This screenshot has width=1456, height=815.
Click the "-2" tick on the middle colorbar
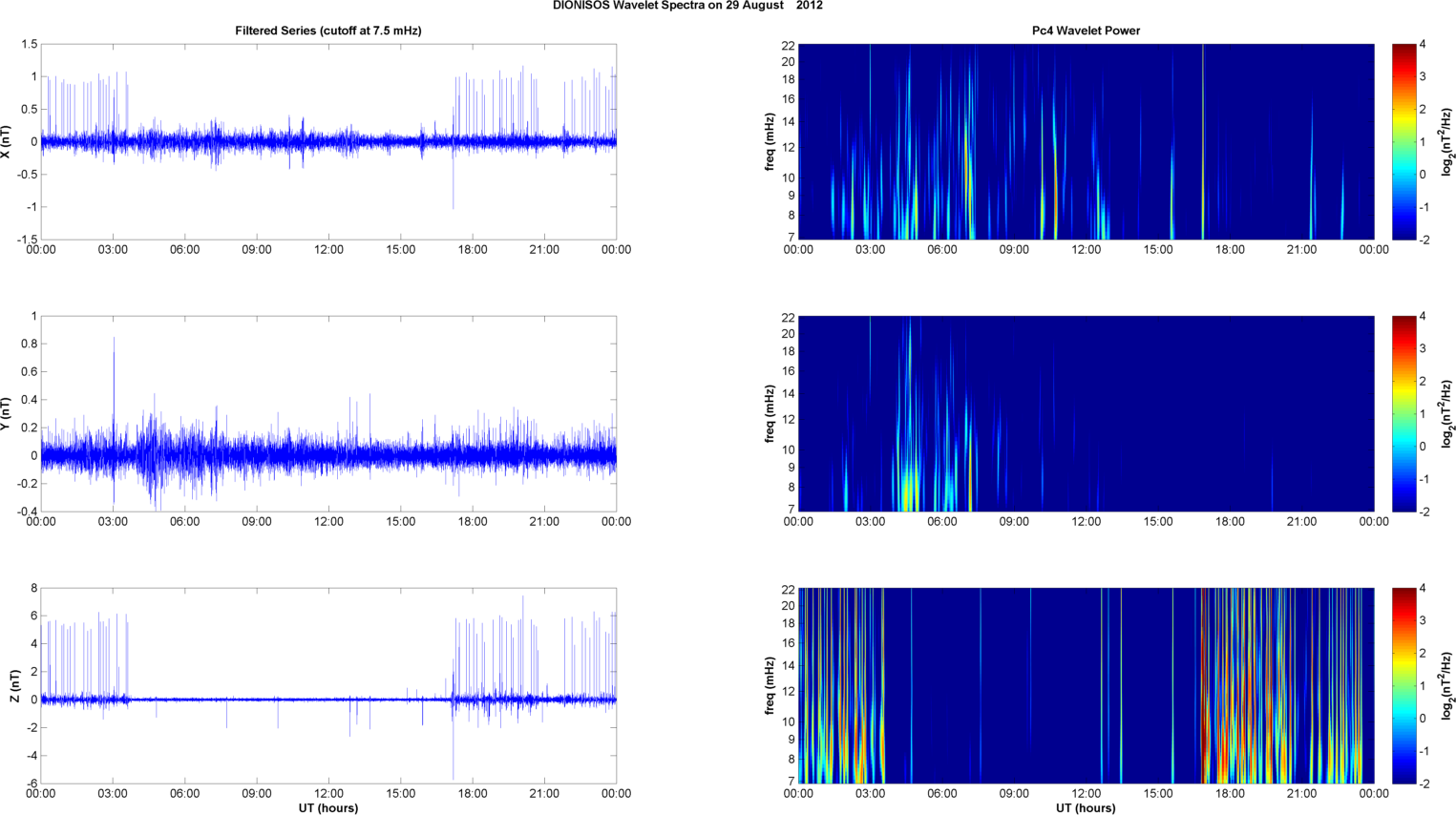(x=1423, y=512)
